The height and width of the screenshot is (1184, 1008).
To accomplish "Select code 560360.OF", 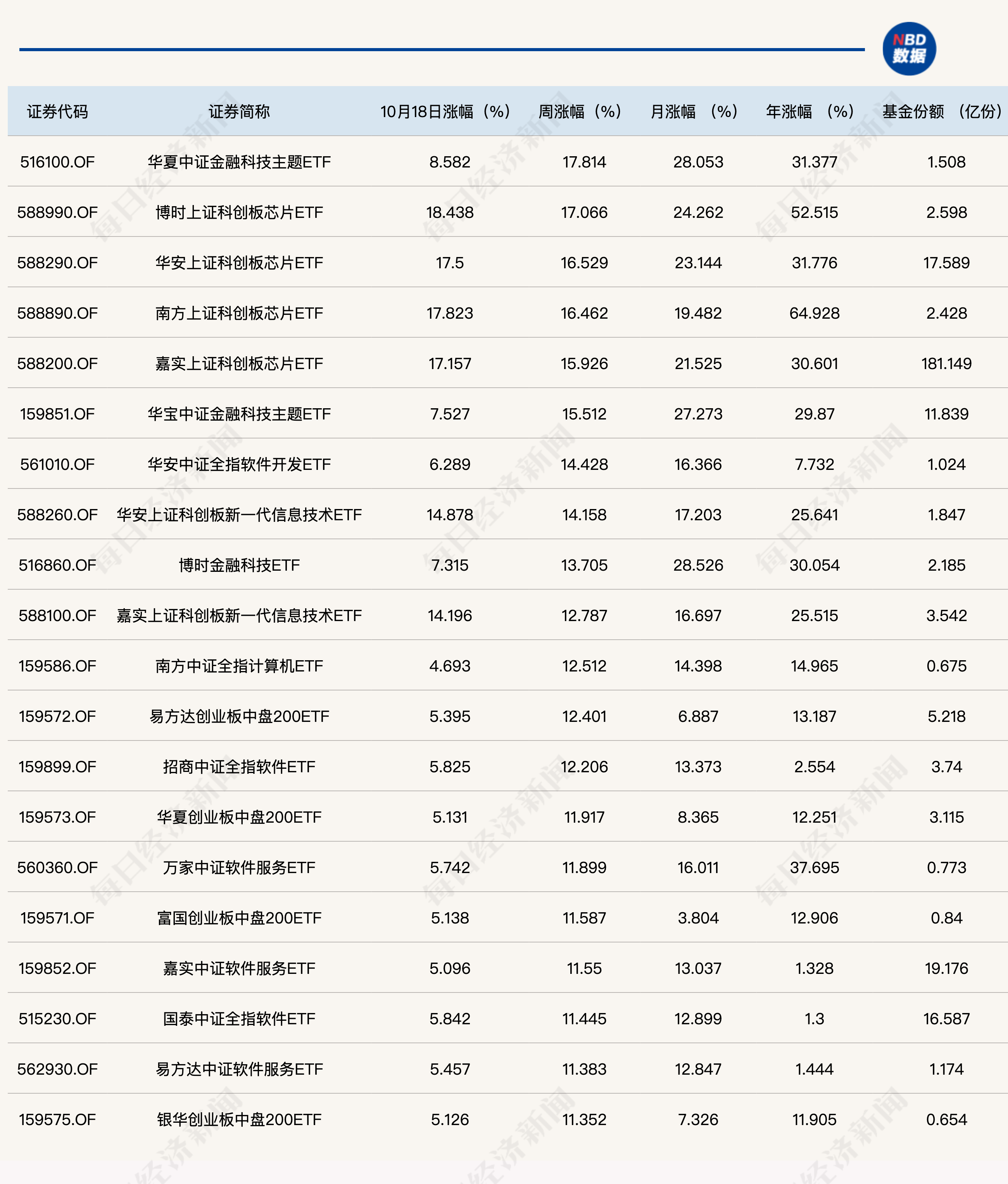I will tap(57, 867).
